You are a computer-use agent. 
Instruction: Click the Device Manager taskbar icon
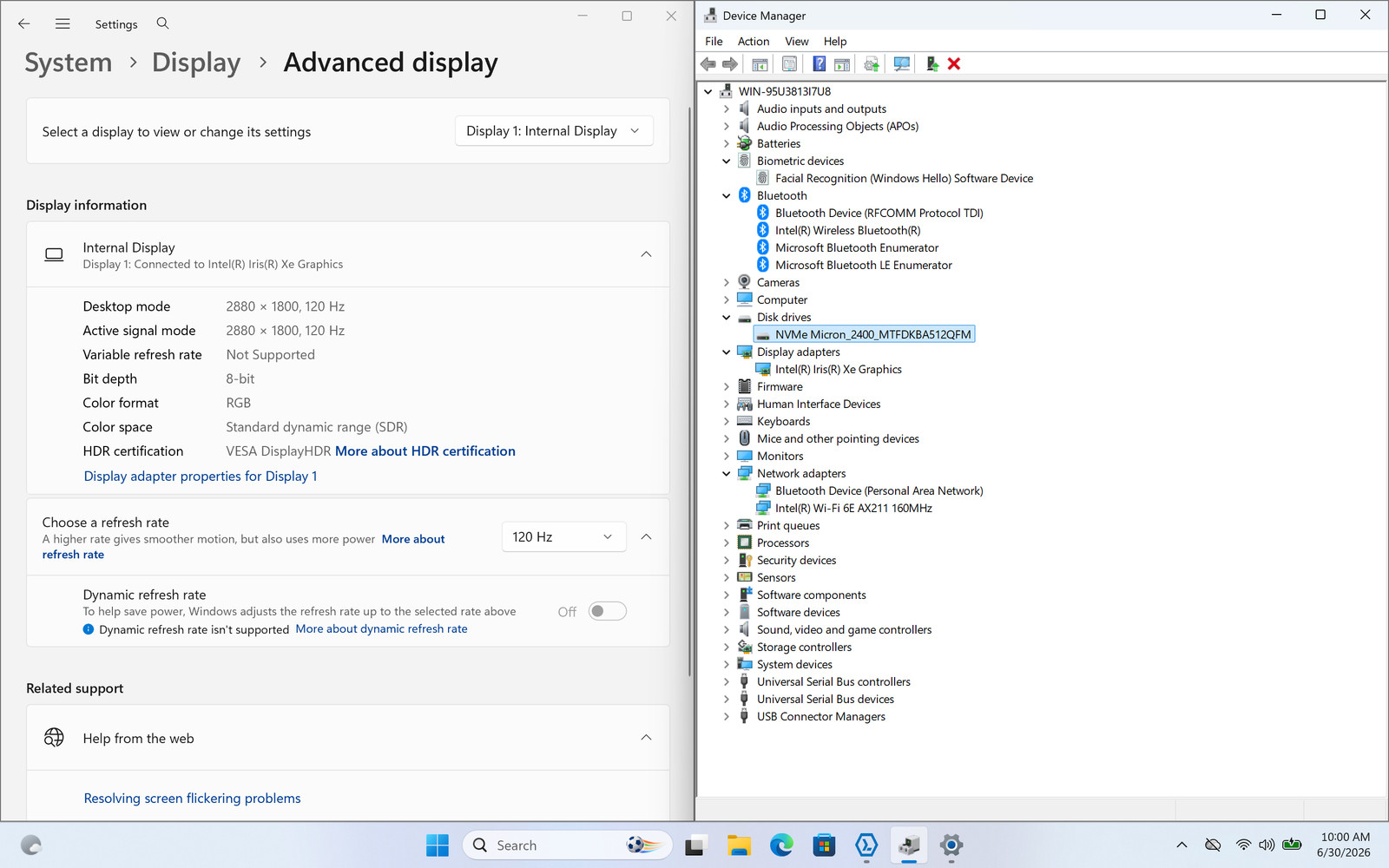click(909, 845)
